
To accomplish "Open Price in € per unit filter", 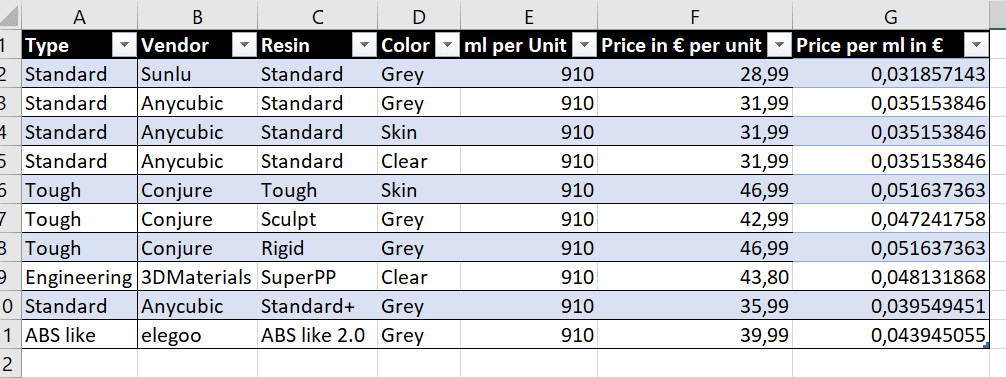I will (779, 46).
